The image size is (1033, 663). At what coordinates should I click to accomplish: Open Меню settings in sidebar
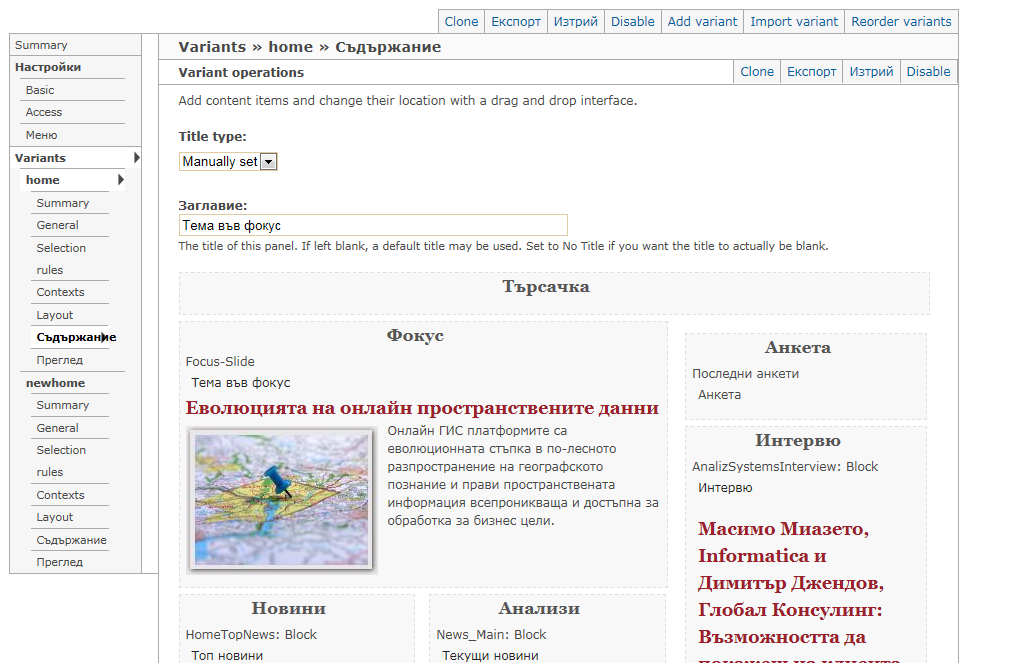click(x=42, y=135)
